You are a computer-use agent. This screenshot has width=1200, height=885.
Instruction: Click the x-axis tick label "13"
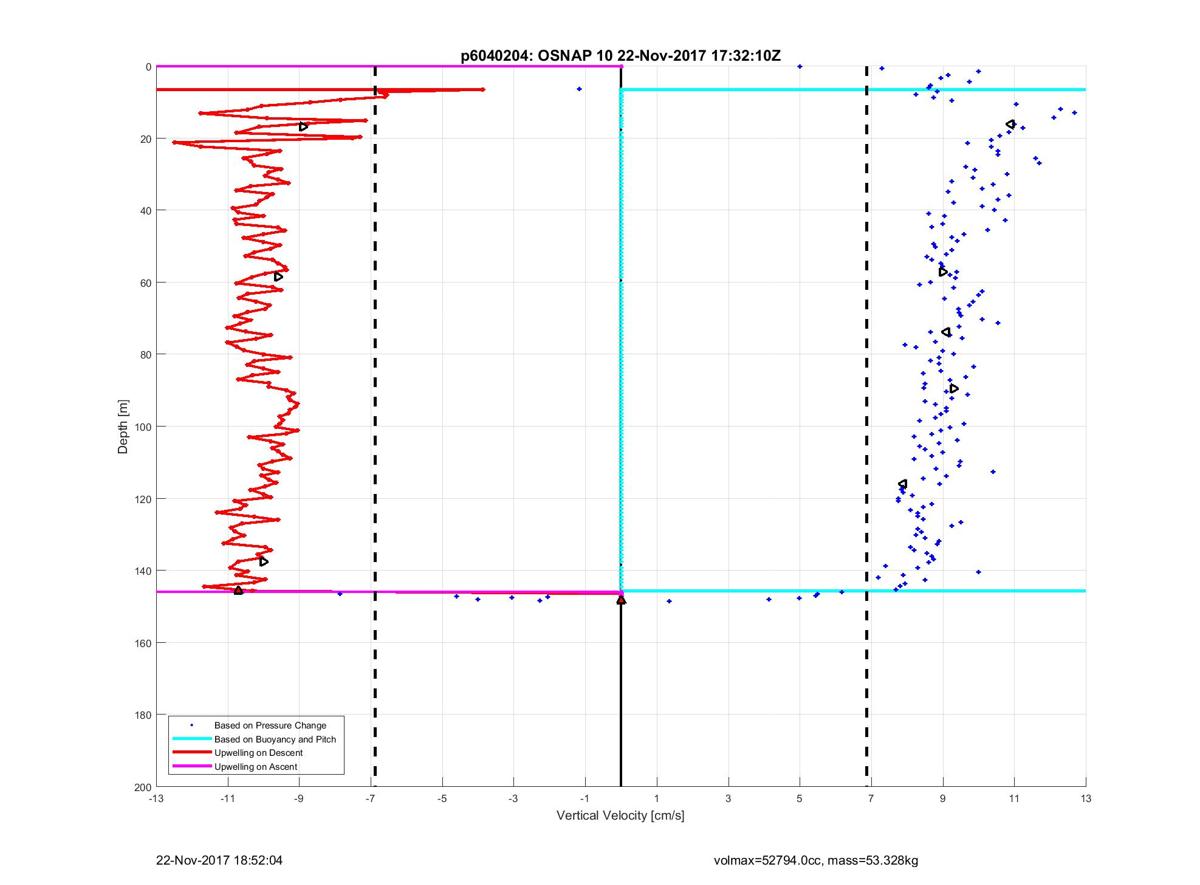(x=1086, y=798)
